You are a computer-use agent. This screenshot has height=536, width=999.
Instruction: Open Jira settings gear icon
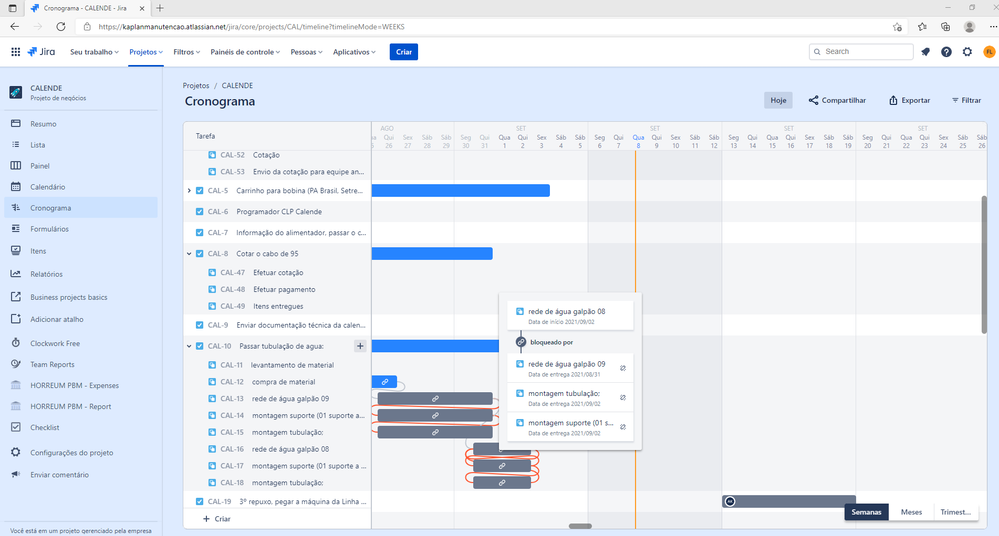pos(967,52)
